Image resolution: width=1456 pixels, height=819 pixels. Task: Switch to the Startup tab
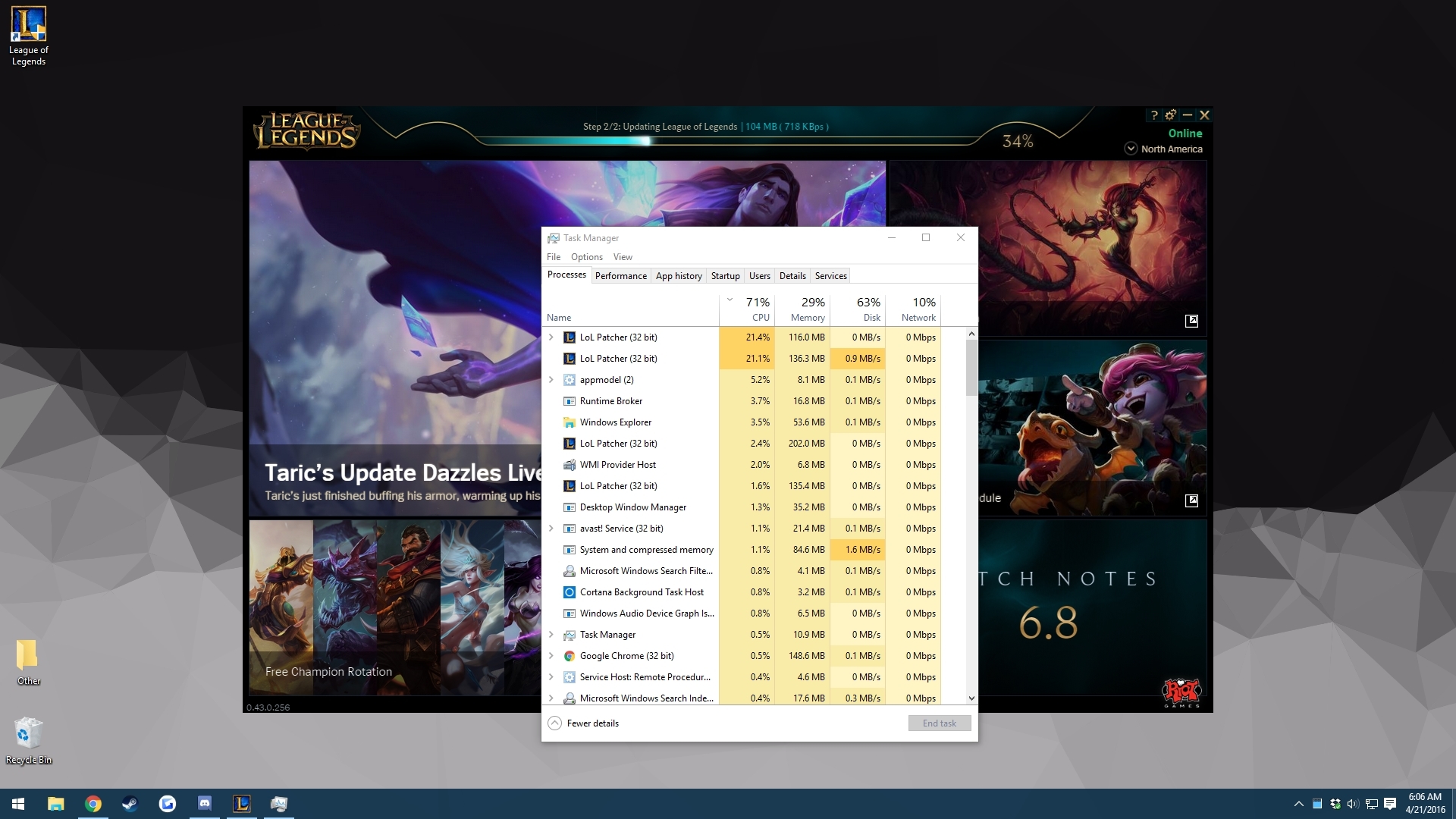(x=725, y=276)
